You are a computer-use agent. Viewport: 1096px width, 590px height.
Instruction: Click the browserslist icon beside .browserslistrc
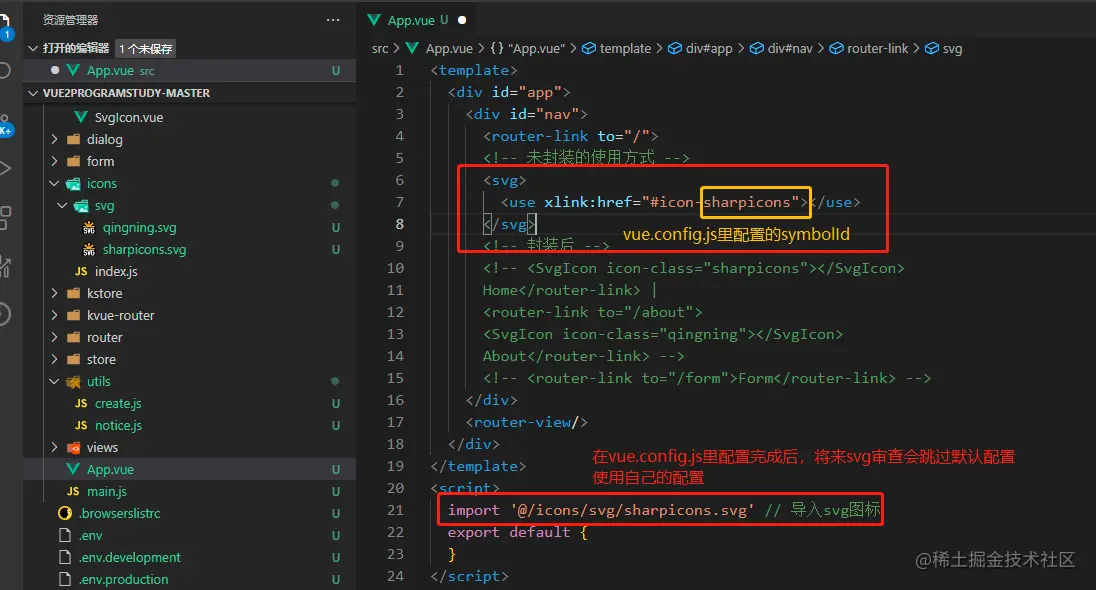(65, 513)
